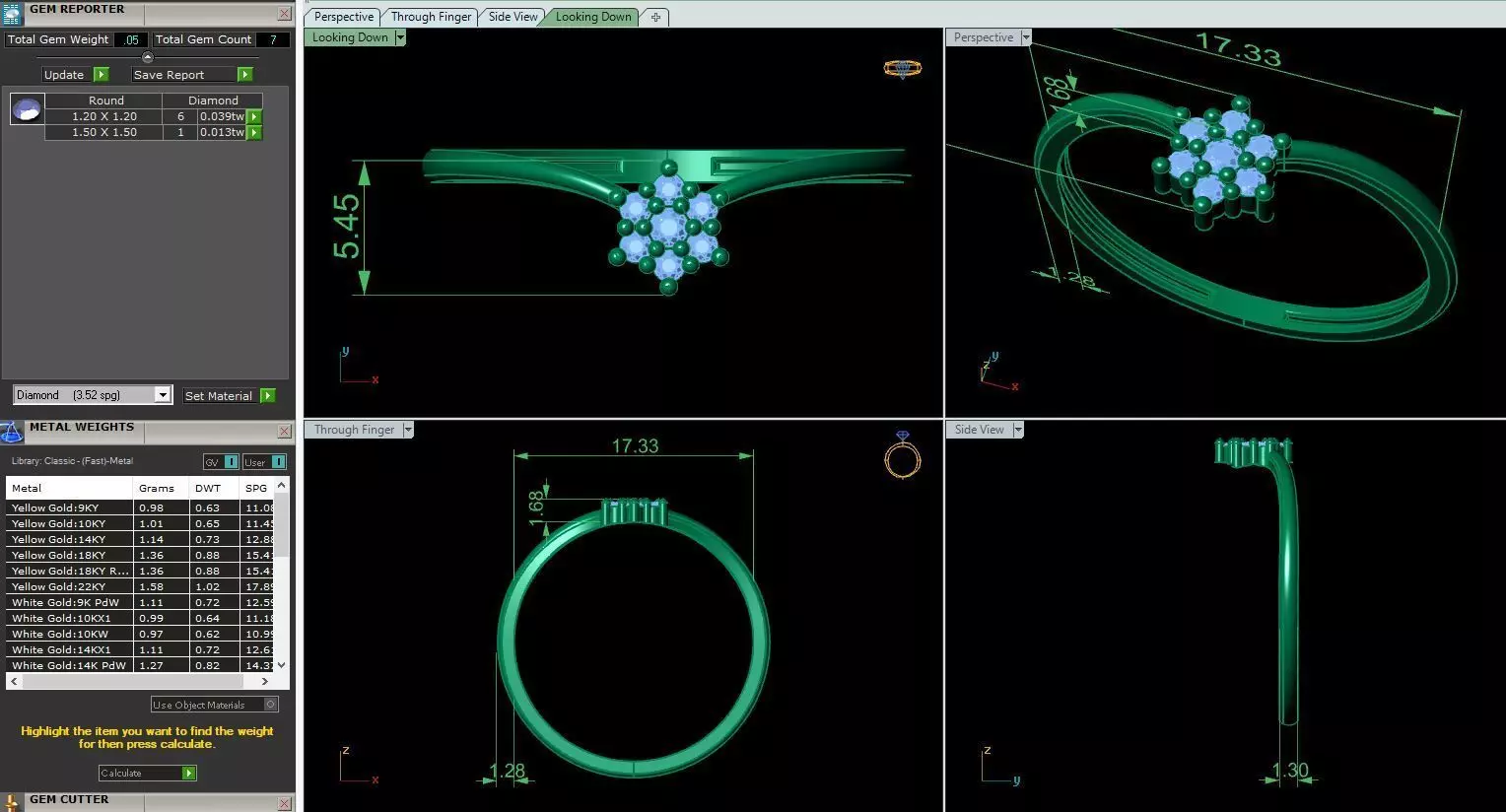This screenshot has width=1506, height=812.
Task: Enable the Use Object Materials option
Action: [271, 705]
